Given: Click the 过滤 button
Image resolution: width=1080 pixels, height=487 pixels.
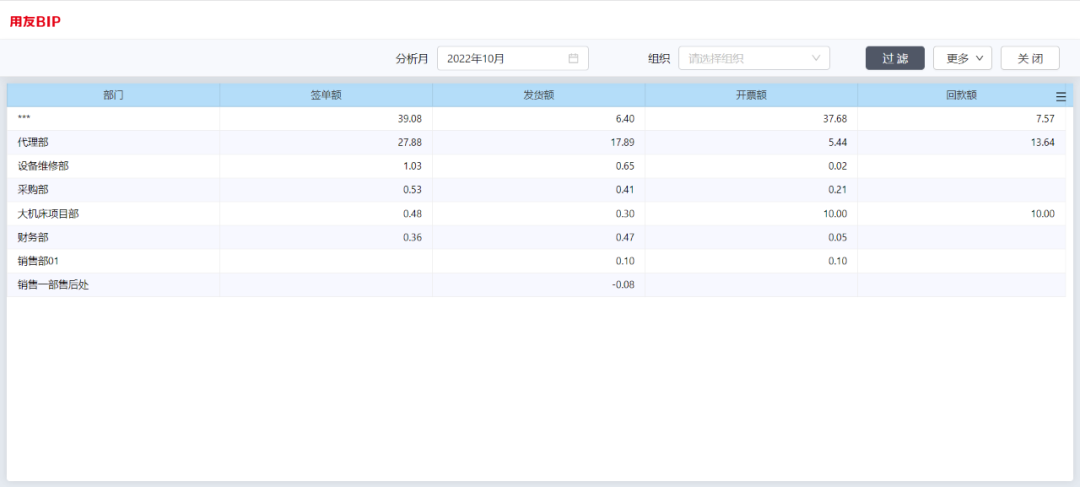Looking at the screenshot, I should tap(895, 59).
